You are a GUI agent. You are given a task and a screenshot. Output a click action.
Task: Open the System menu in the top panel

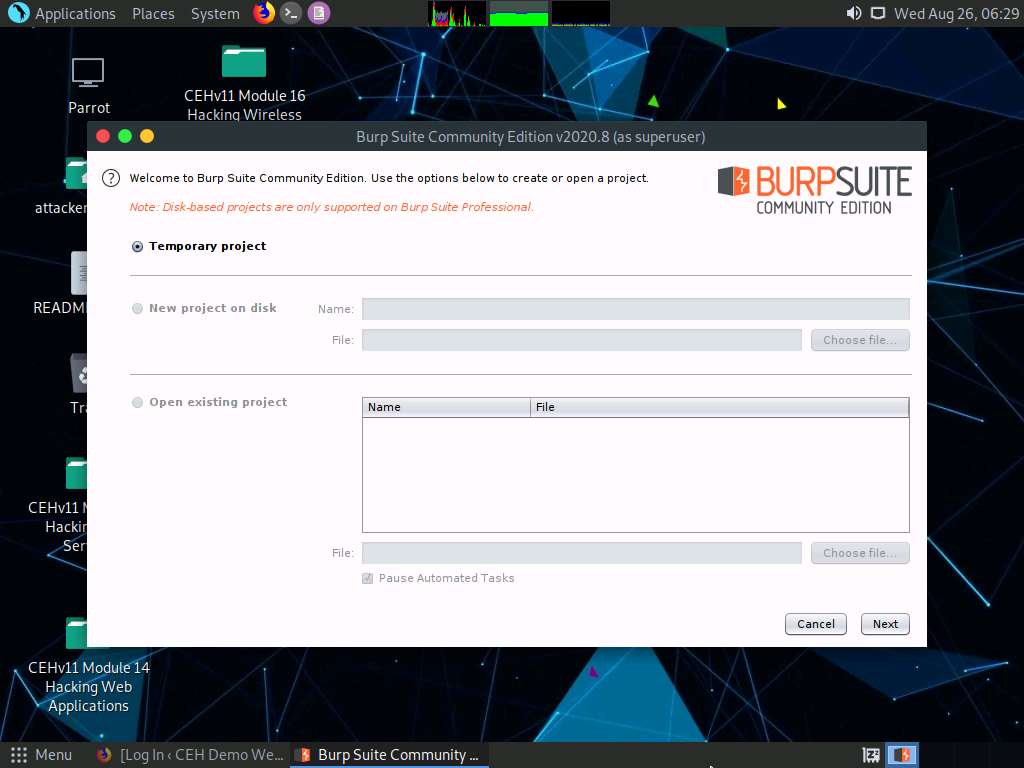coord(213,13)
